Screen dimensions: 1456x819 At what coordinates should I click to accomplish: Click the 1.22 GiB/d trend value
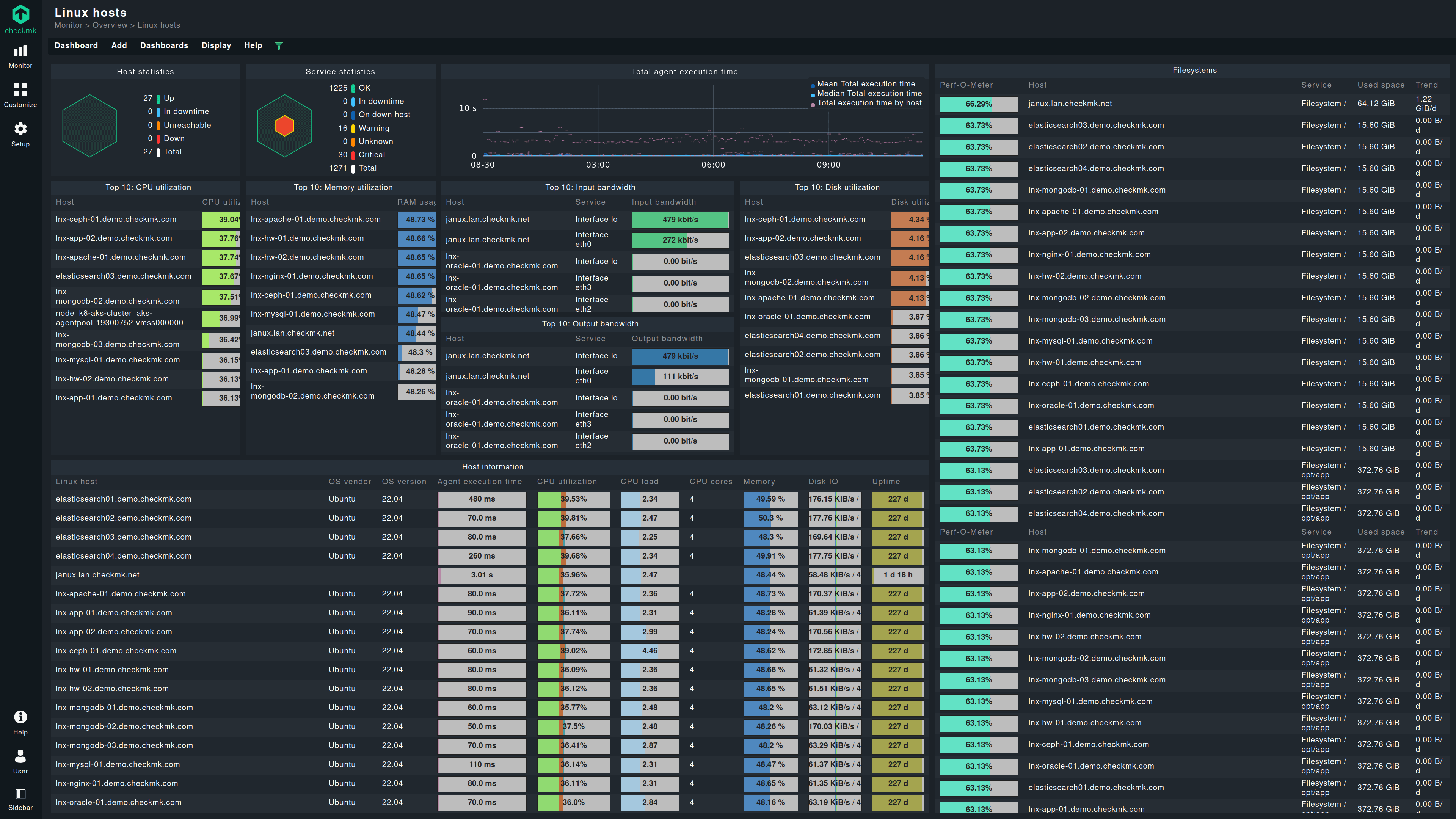pyautogui.click(x=1426, y=104)
